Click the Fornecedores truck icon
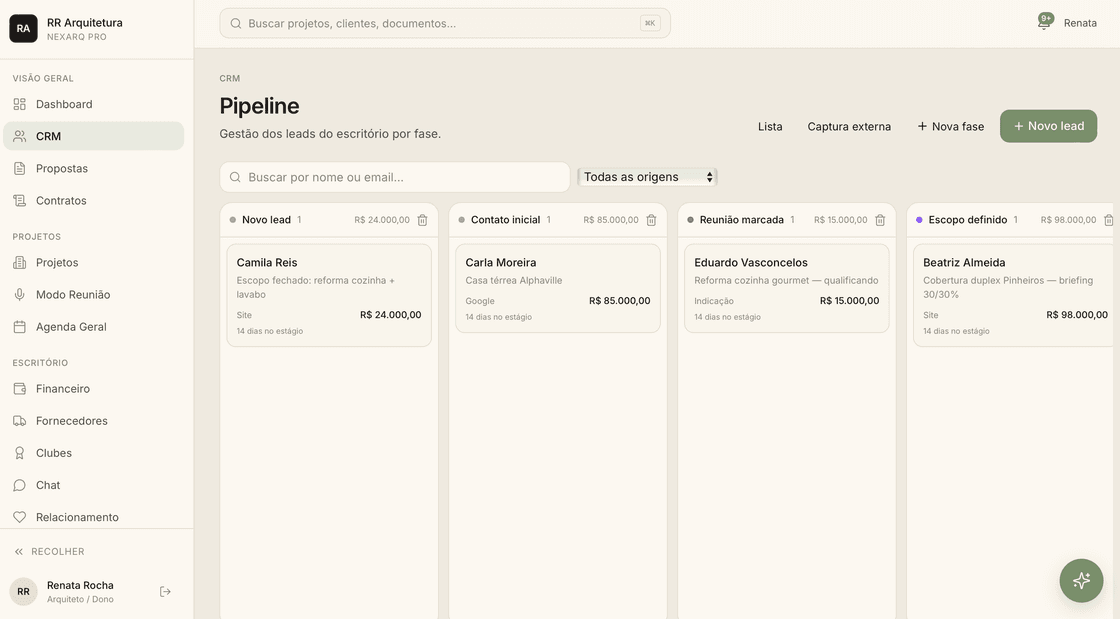Image resolution: width=1120 pixels, height=619 pixels. click(x=19, y=421)
